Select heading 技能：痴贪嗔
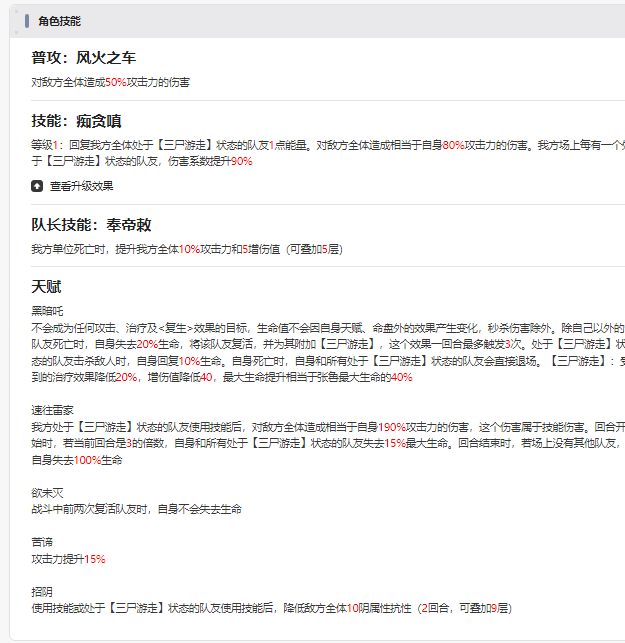 (x=76, y=121)
